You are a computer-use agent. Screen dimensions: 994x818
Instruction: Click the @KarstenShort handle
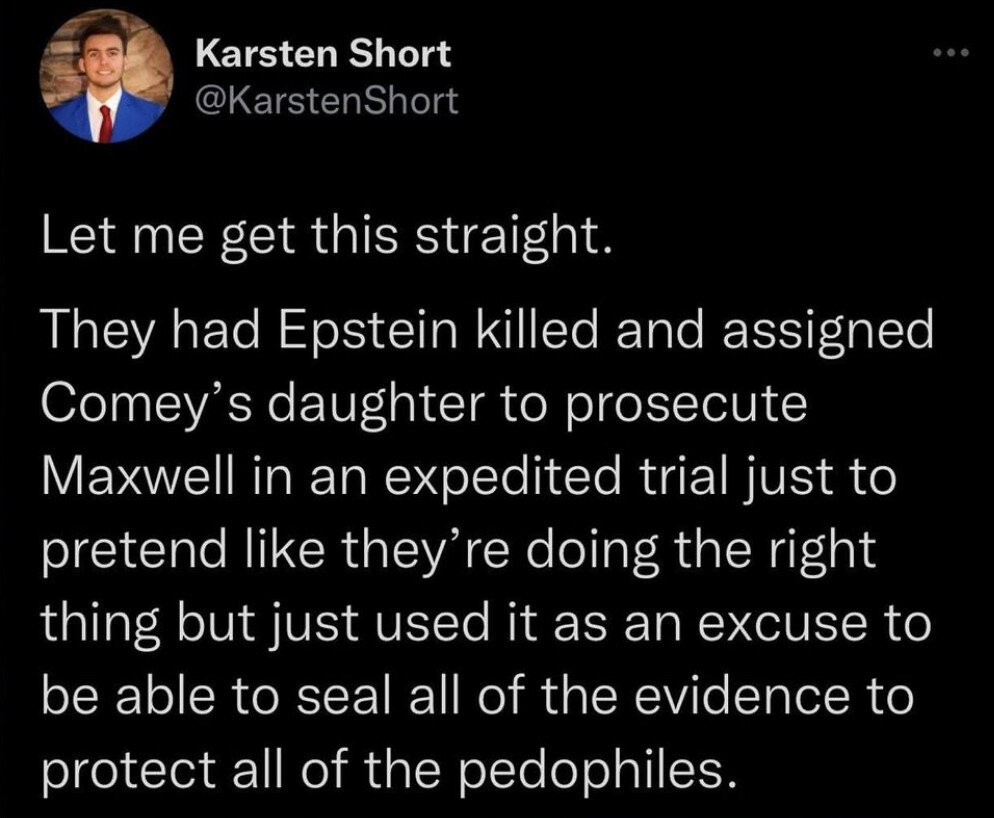point(326,101)
